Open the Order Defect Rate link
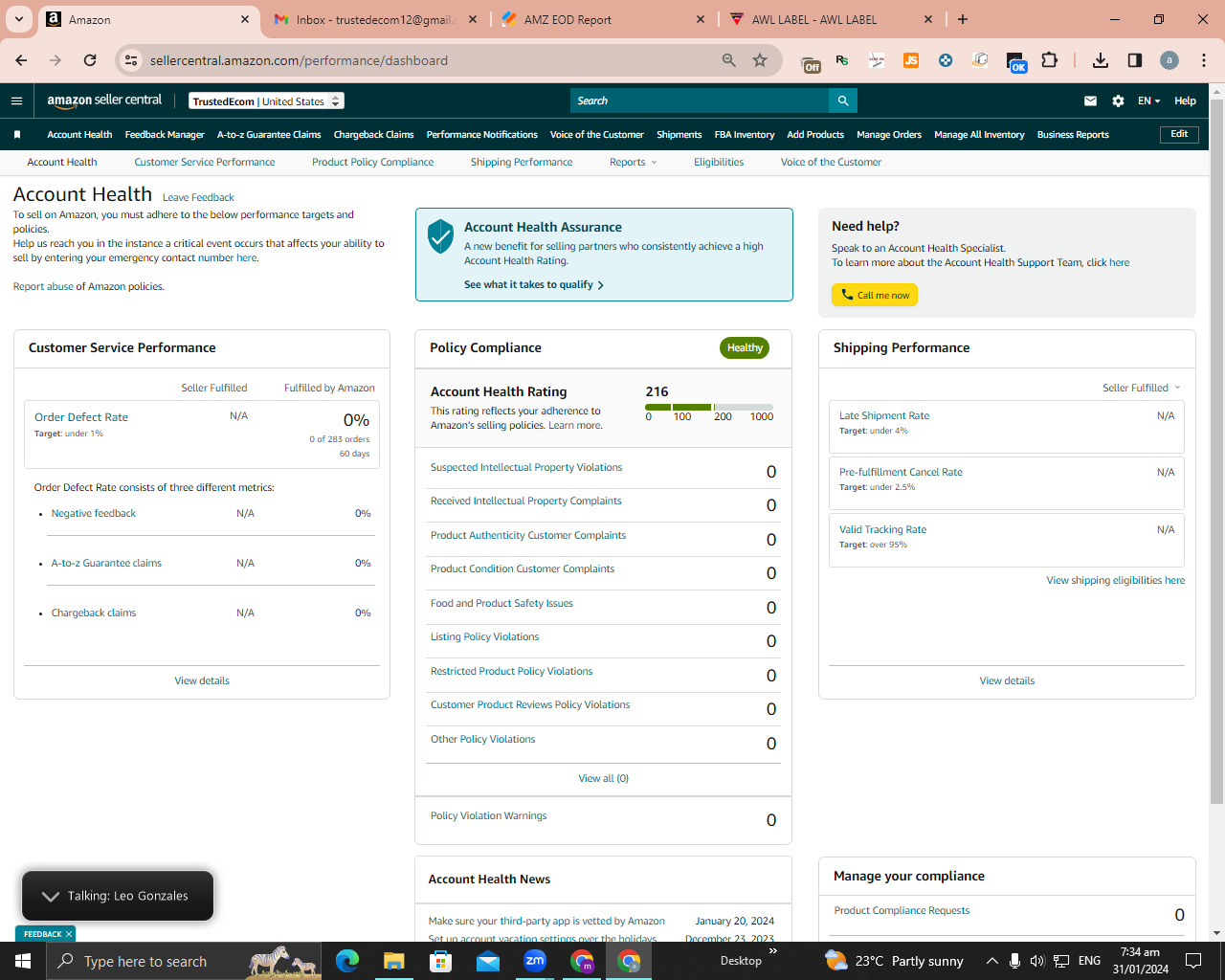 [81, 417]
